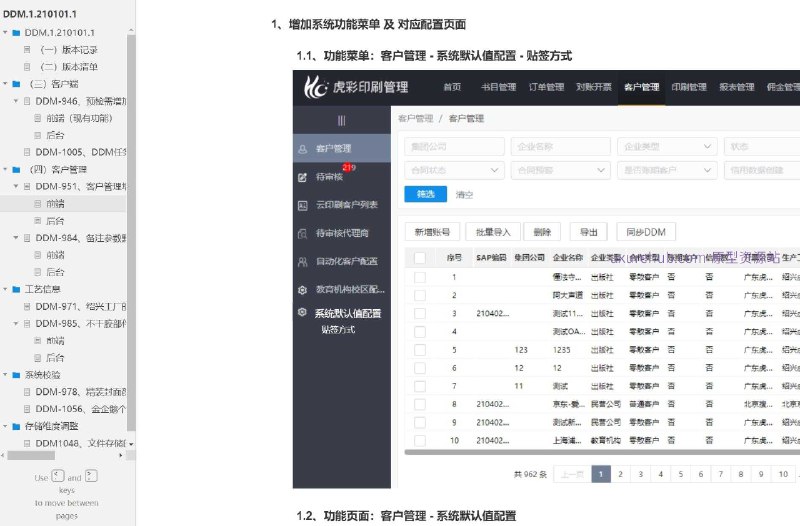Click the 同步DDM button
Screen dimensions: 800x526
coord(646,232)
